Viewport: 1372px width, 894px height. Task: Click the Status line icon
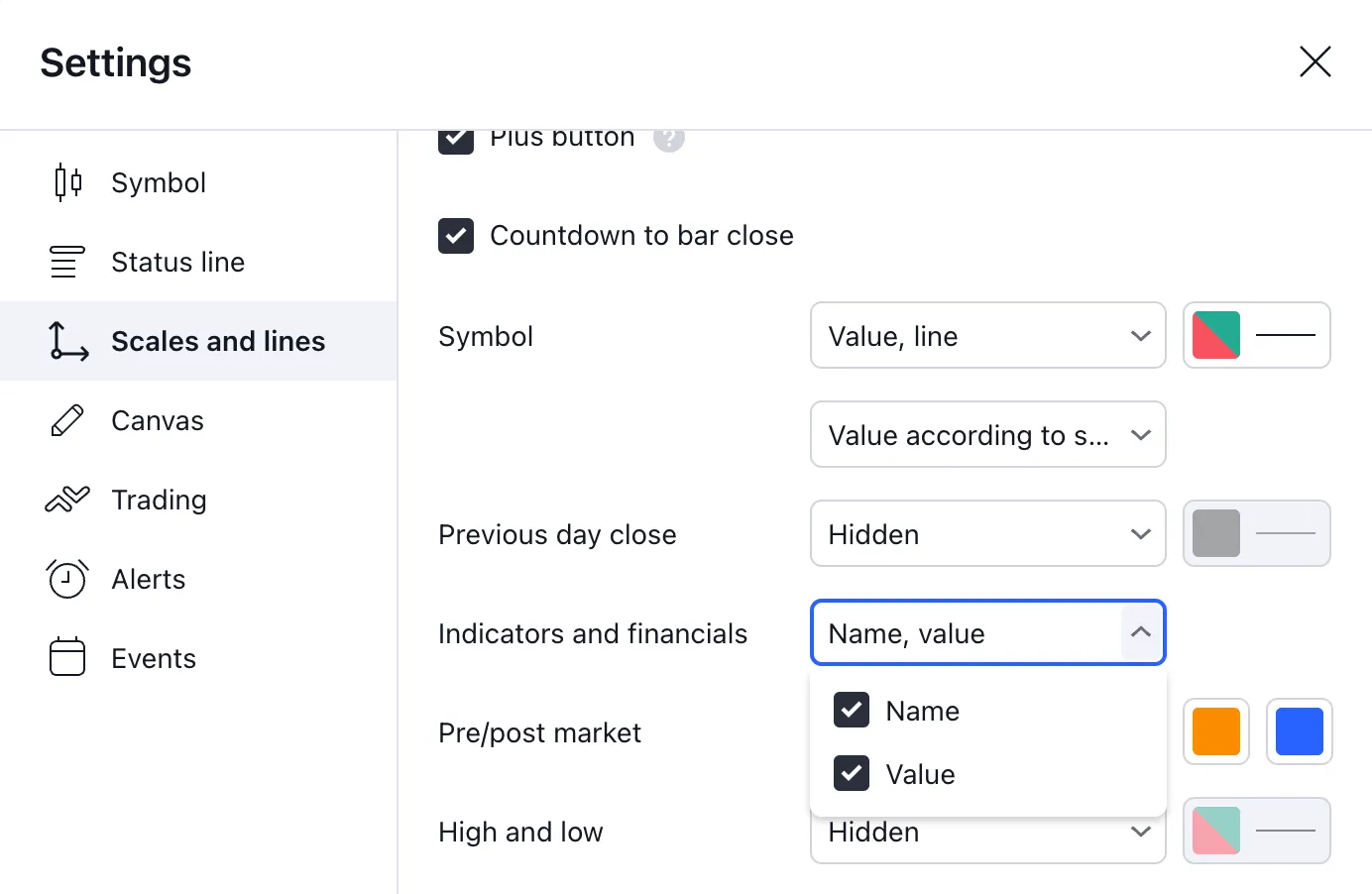(x=67, y=262)
